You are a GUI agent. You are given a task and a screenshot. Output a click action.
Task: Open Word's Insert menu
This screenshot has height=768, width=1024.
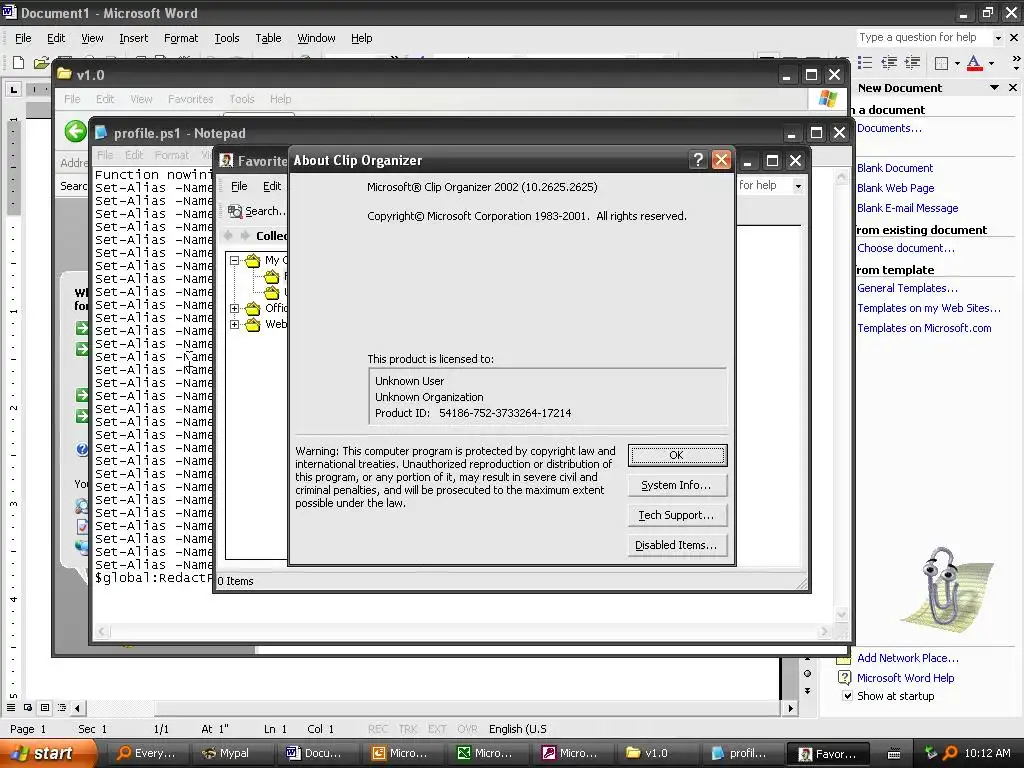133,38
